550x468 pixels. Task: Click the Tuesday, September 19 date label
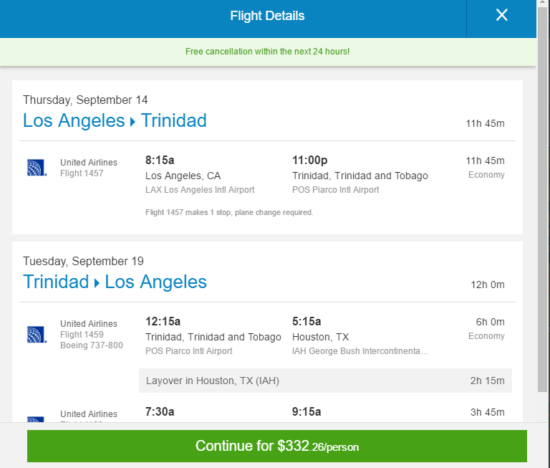[83, 261]
